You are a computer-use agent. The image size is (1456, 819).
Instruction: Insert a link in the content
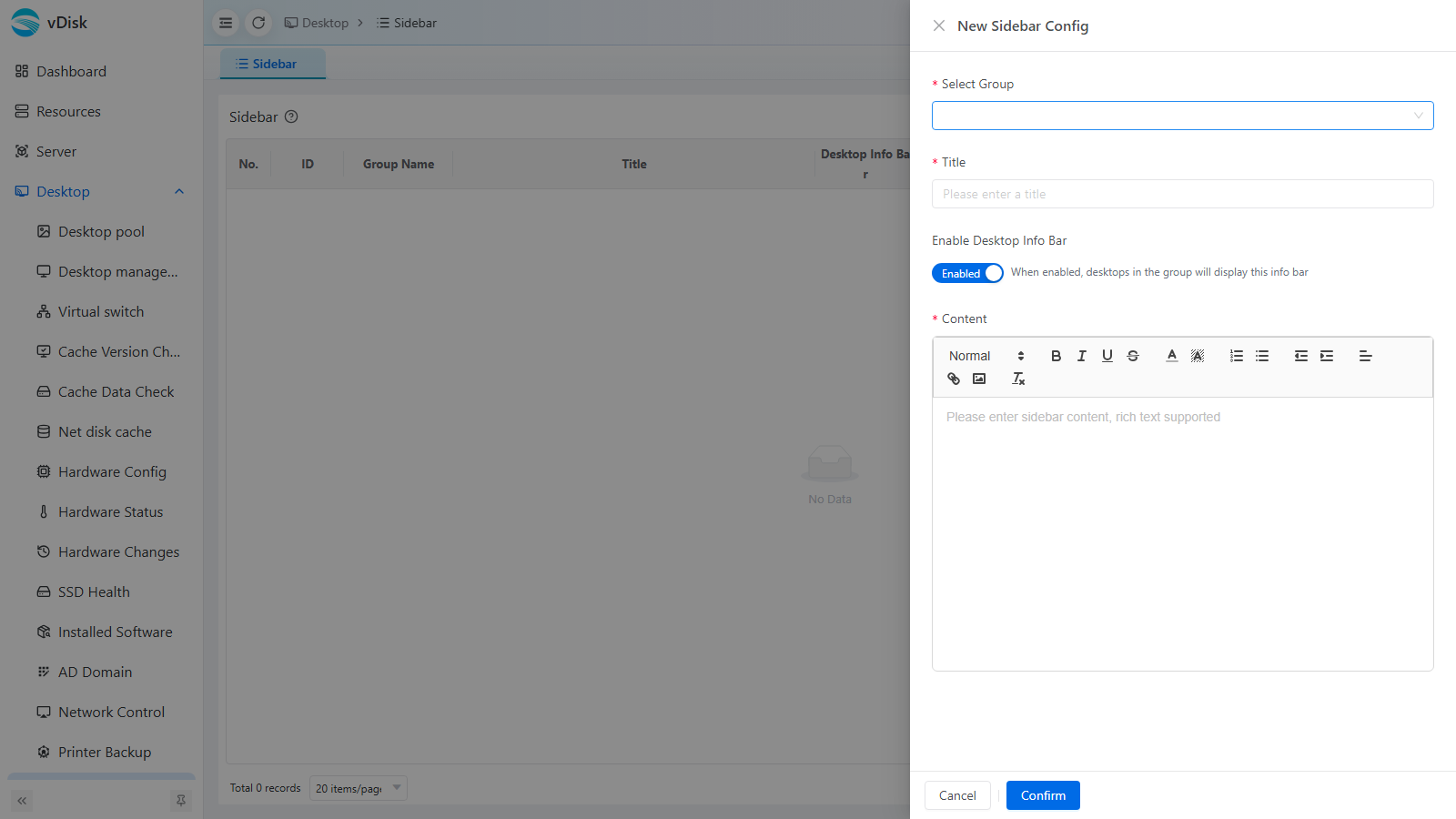pyautogui.click(x=954, y=379)
